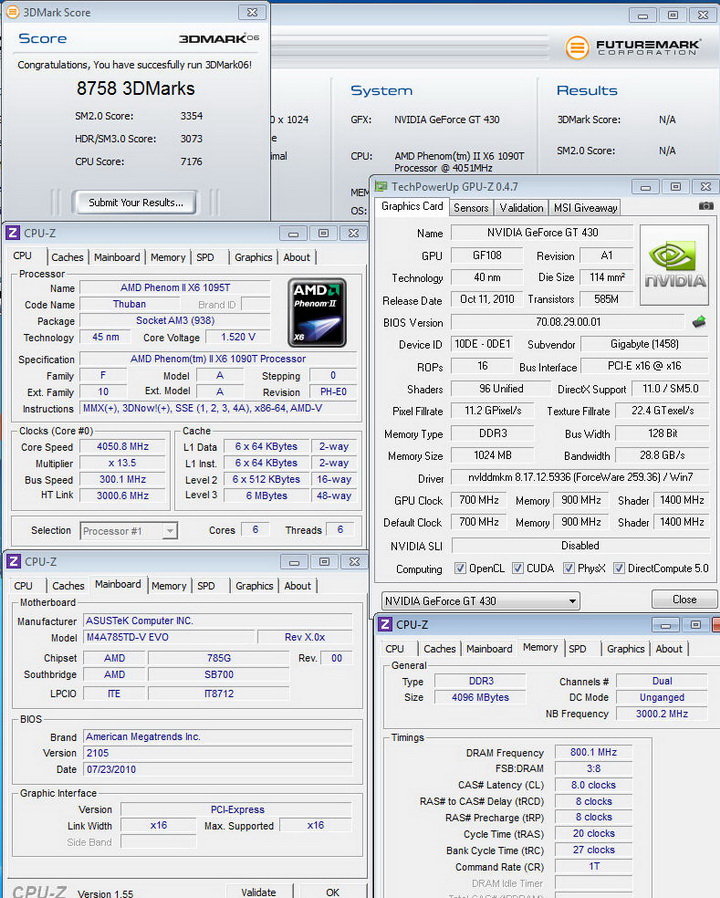Click the top CPU-Z window Z icon

click(x=13, y=233)
